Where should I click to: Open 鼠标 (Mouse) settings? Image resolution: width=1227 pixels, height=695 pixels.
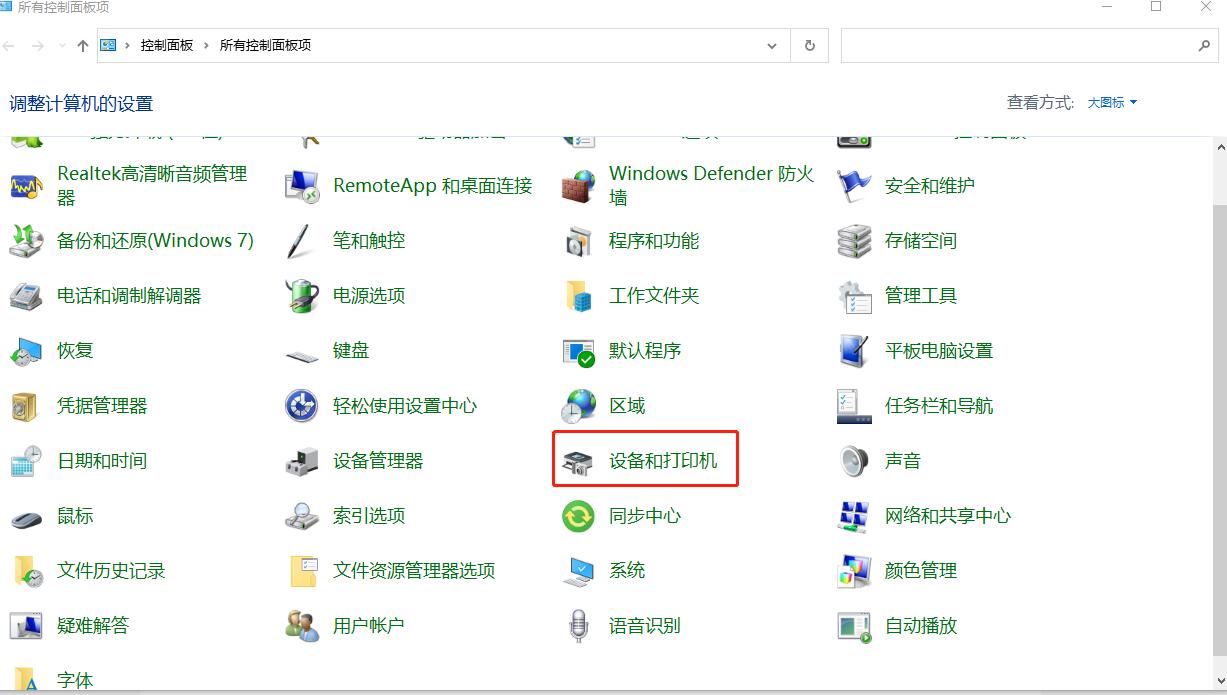pos(75,515)
